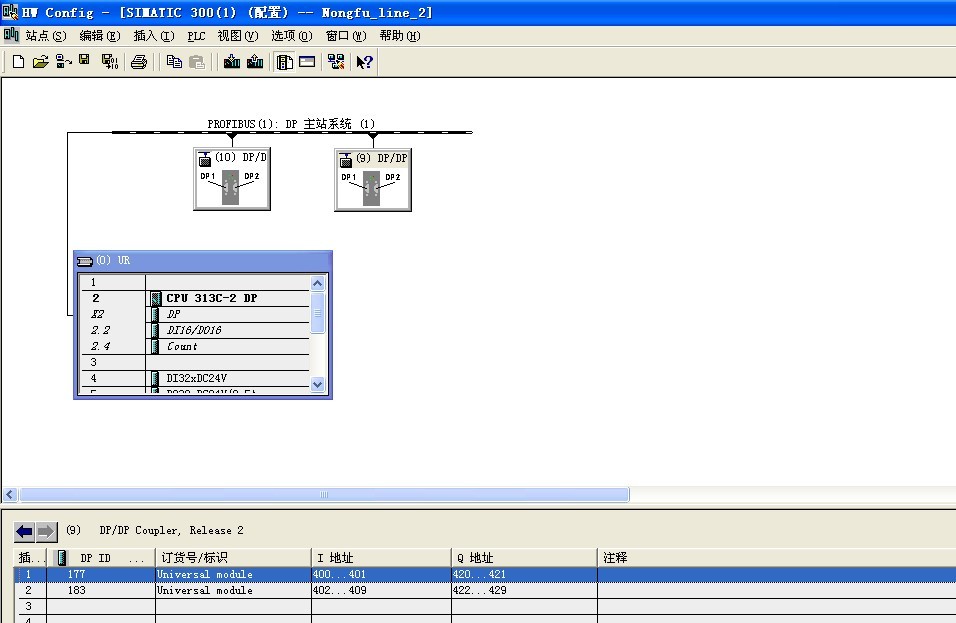Viewport: 956px width, 623px height.
Task: Select empty rack slot 3
Action: (x=196, y=362)
